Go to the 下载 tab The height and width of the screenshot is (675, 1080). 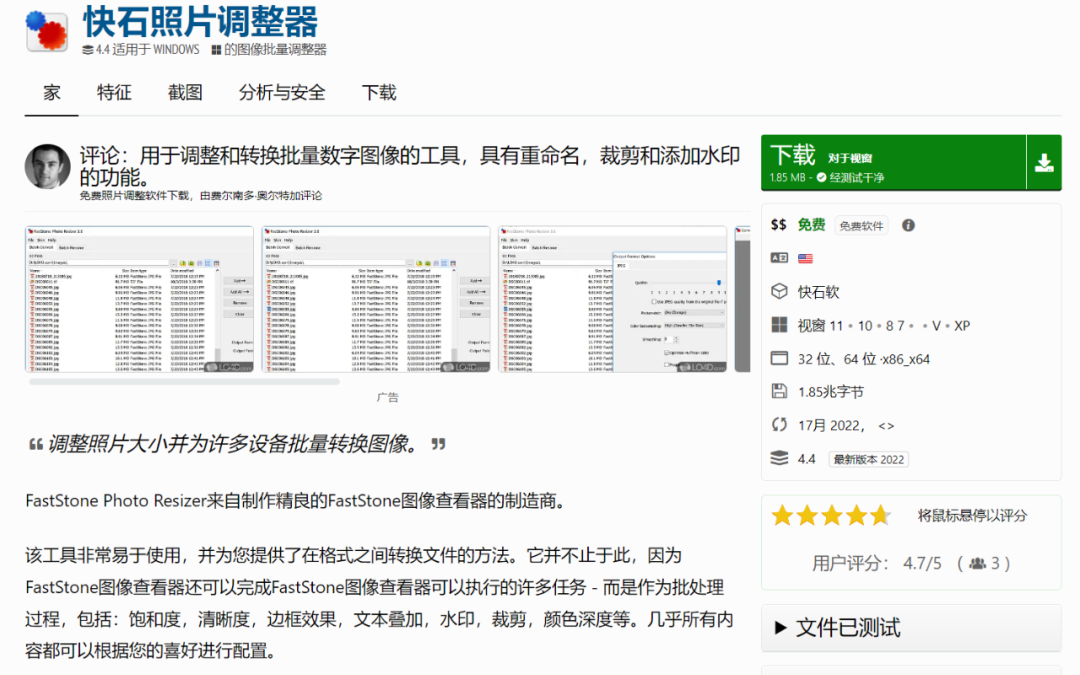(x=379, y=92)
